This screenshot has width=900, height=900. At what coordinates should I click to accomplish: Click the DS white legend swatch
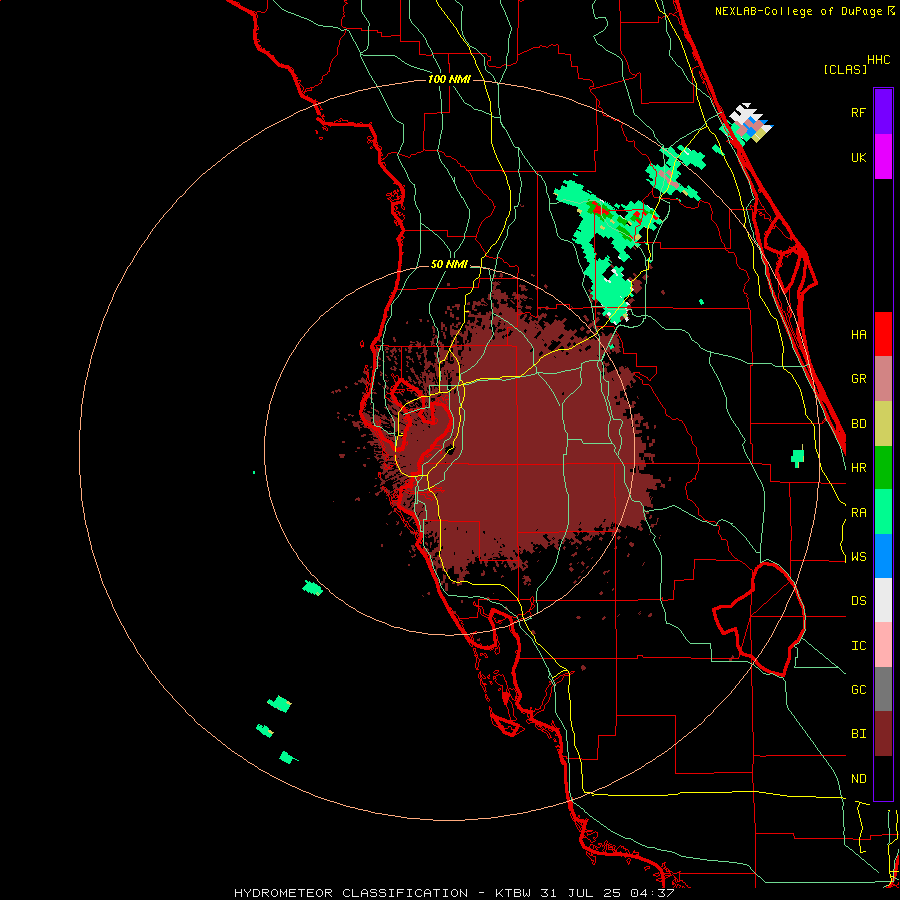point(883,600)
